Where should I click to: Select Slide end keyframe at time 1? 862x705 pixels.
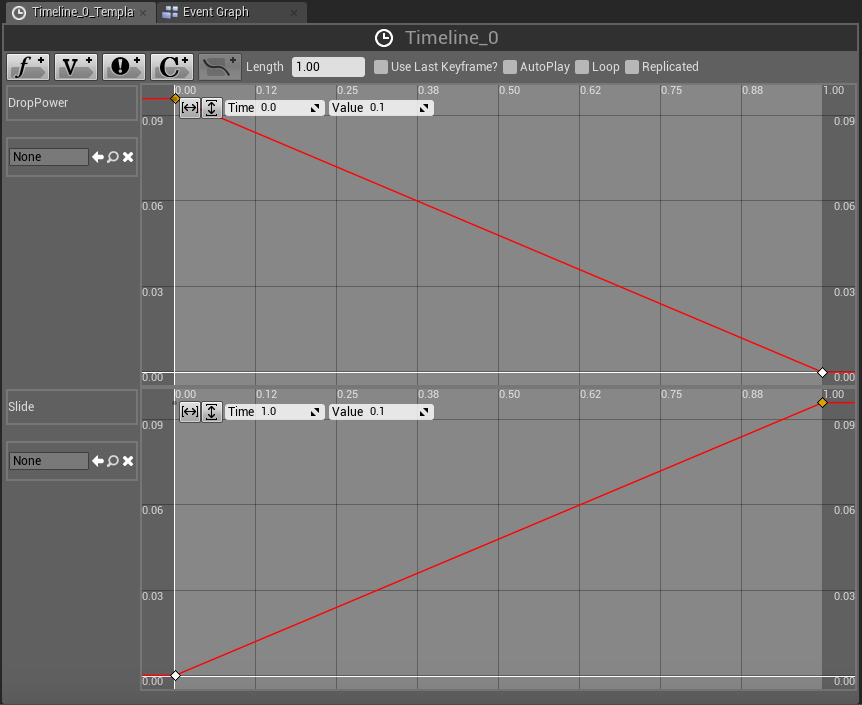822,403
